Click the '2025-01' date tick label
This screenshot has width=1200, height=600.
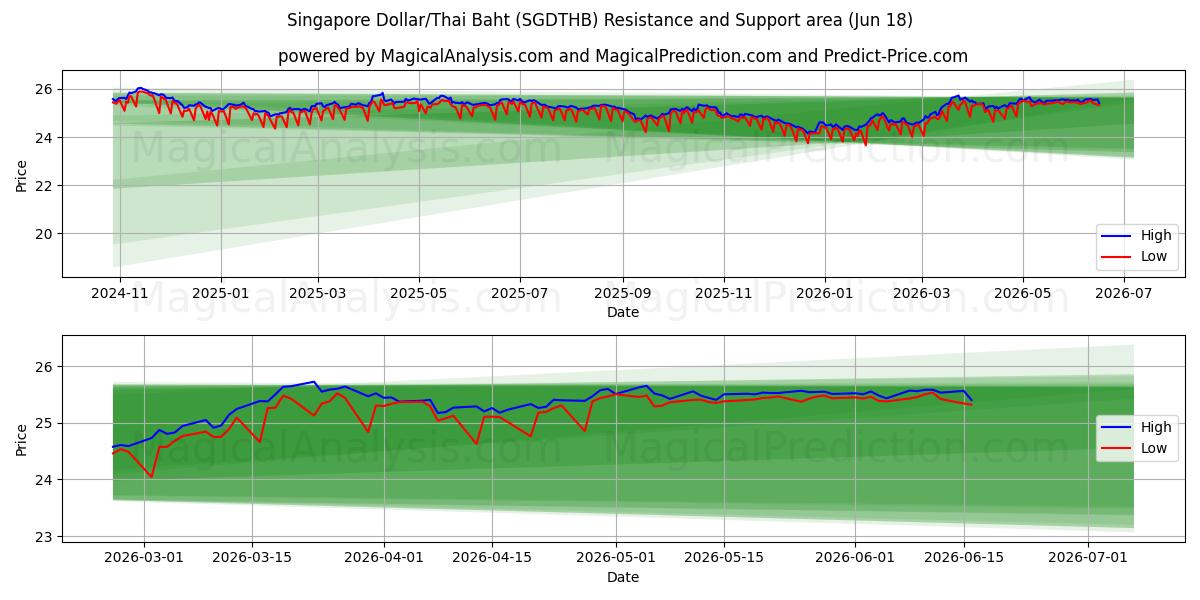tap(220, 294)
